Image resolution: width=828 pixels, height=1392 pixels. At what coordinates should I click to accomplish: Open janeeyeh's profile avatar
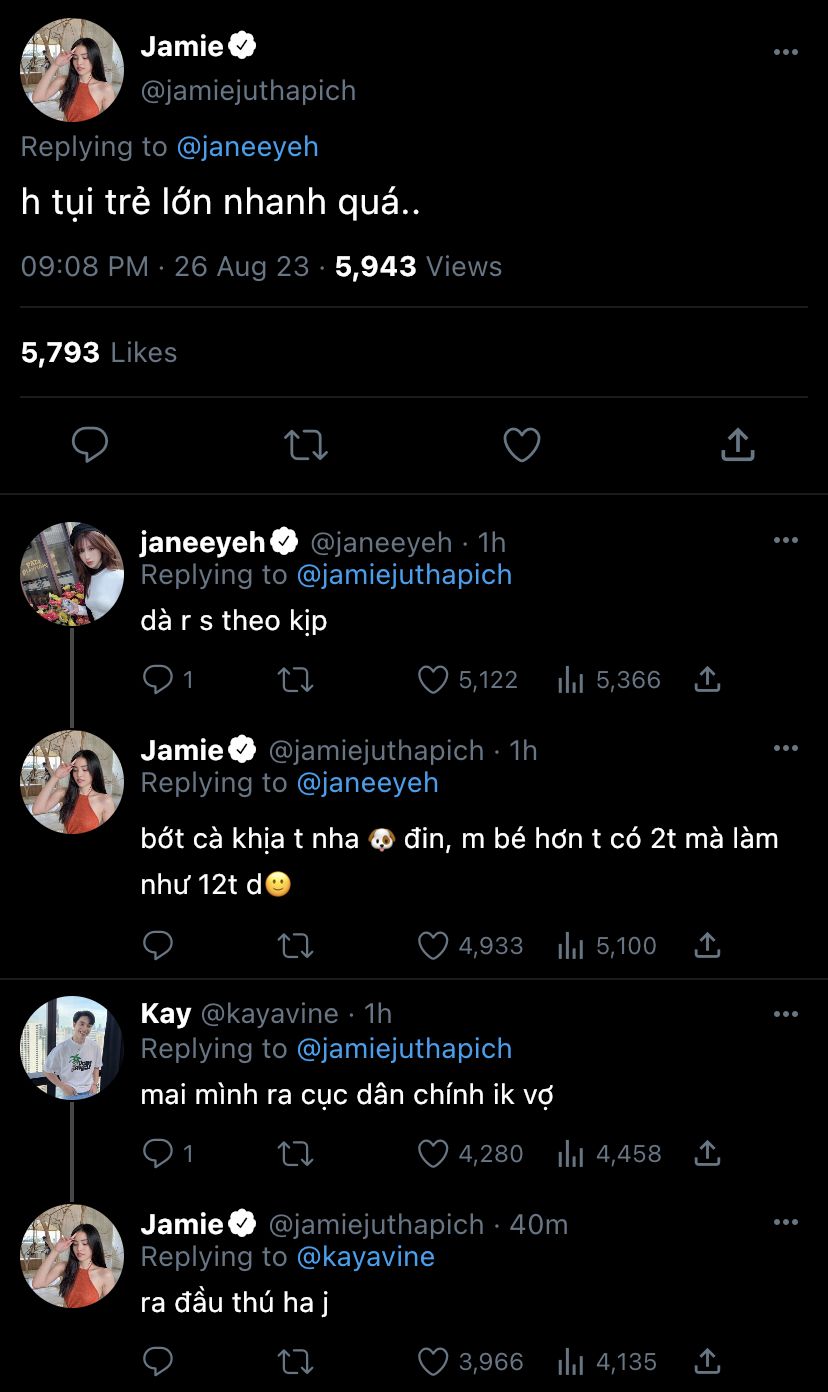point(72,574)
